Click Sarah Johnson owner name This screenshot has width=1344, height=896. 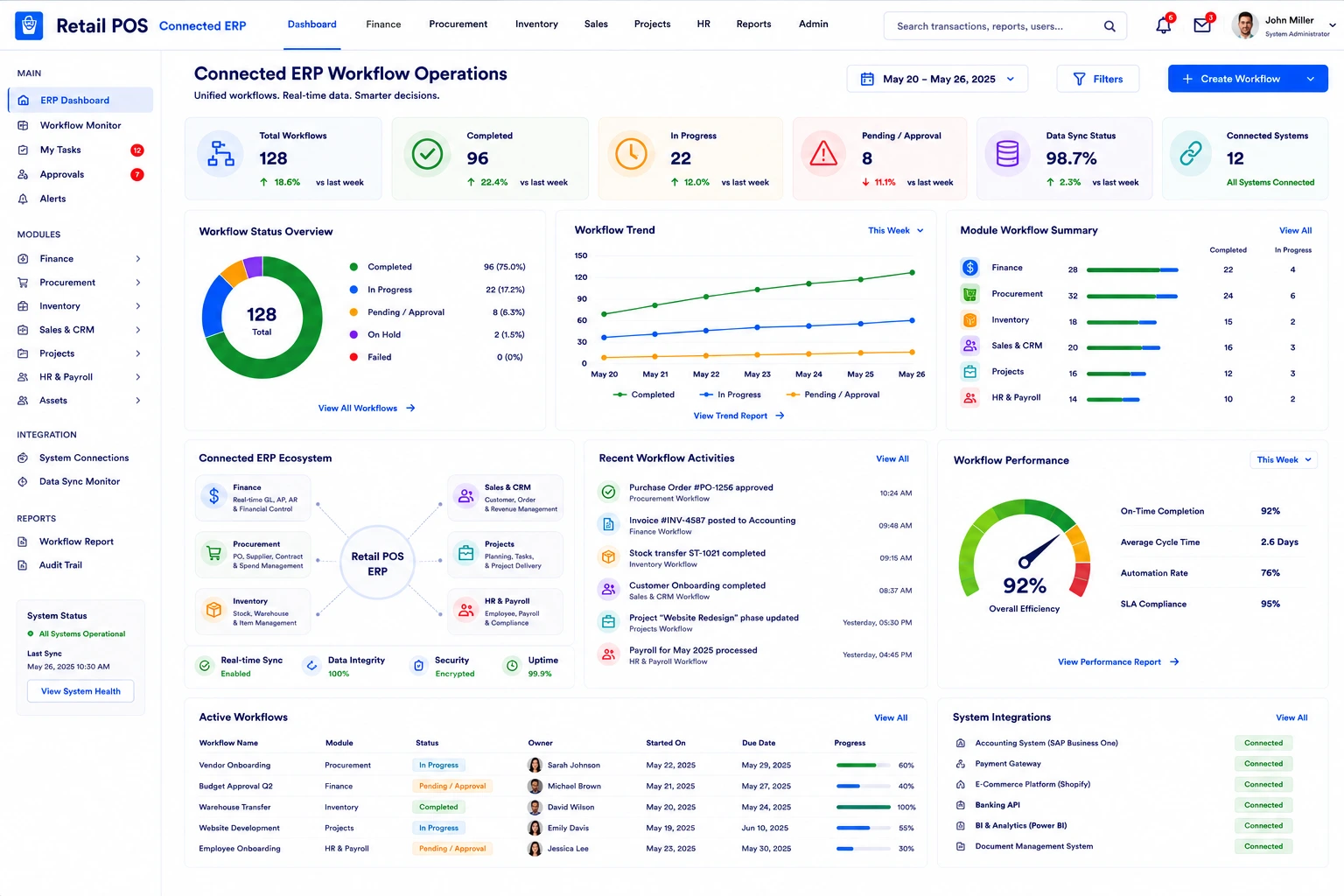574,766
